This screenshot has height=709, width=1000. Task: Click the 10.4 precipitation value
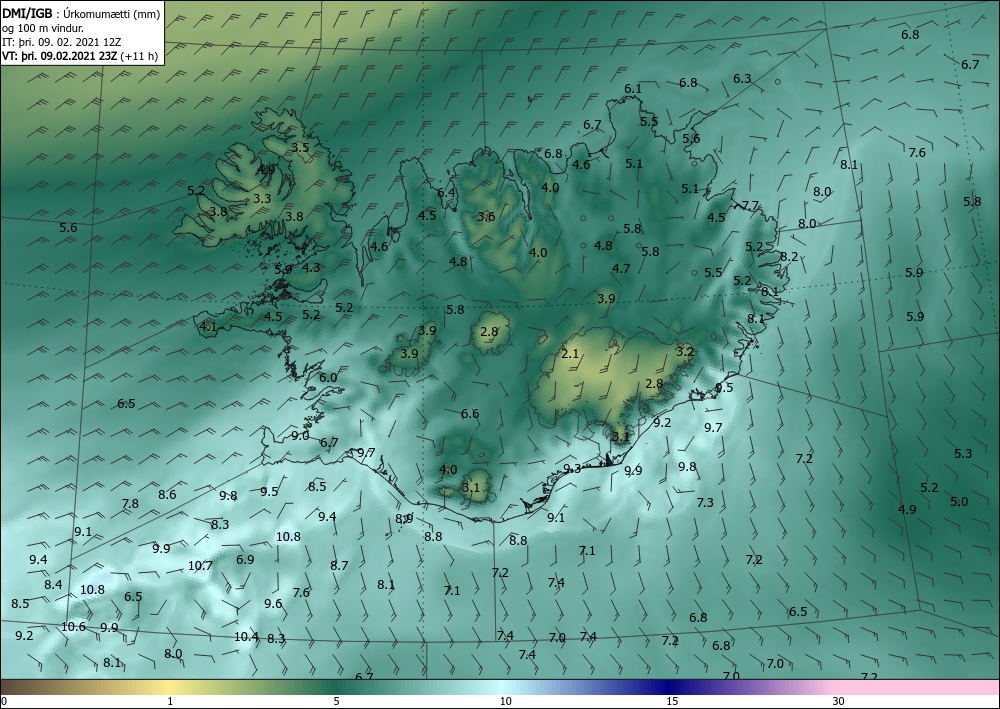point(246,636)
